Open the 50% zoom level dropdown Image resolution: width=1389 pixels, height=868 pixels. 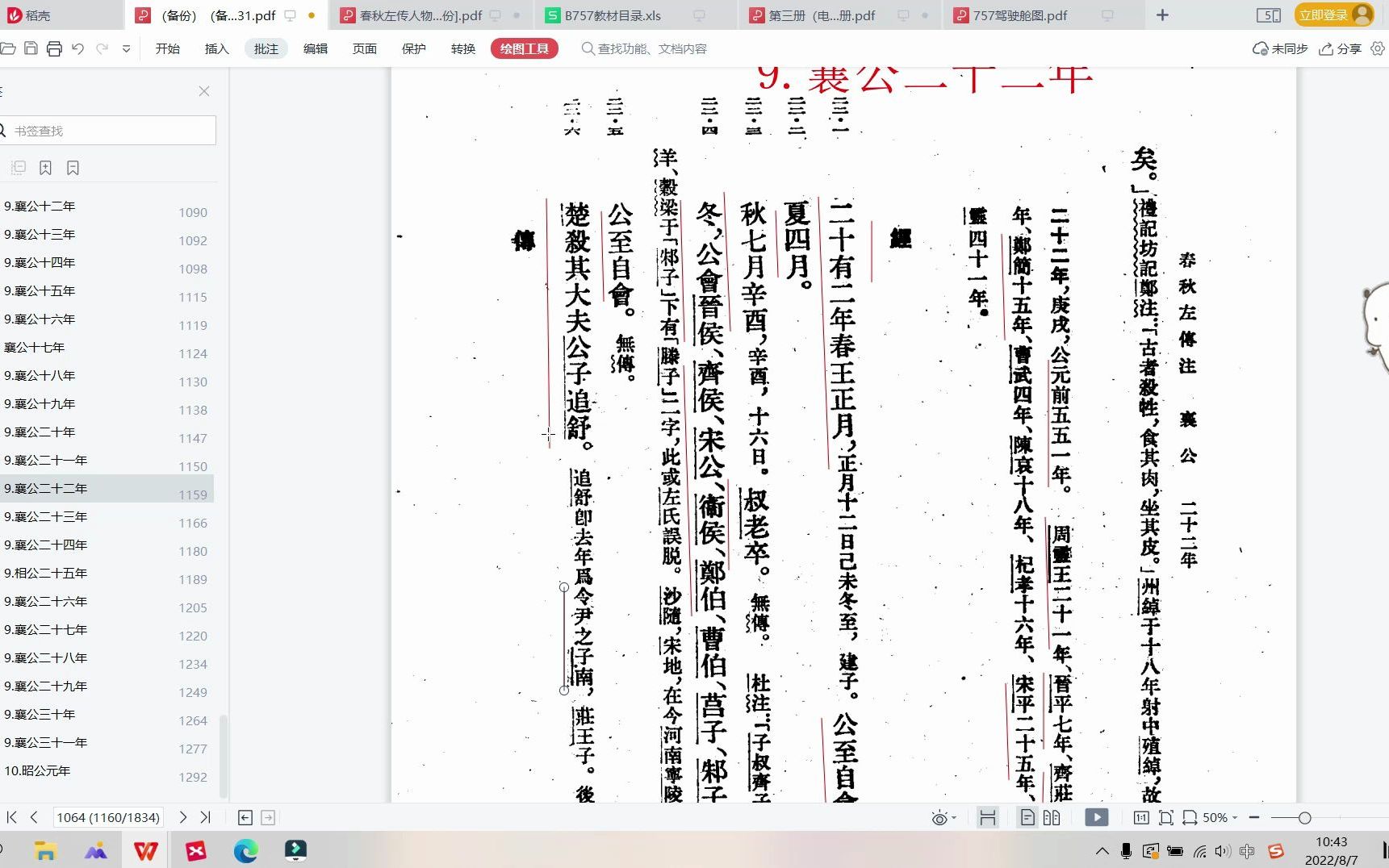(1220, 817)
